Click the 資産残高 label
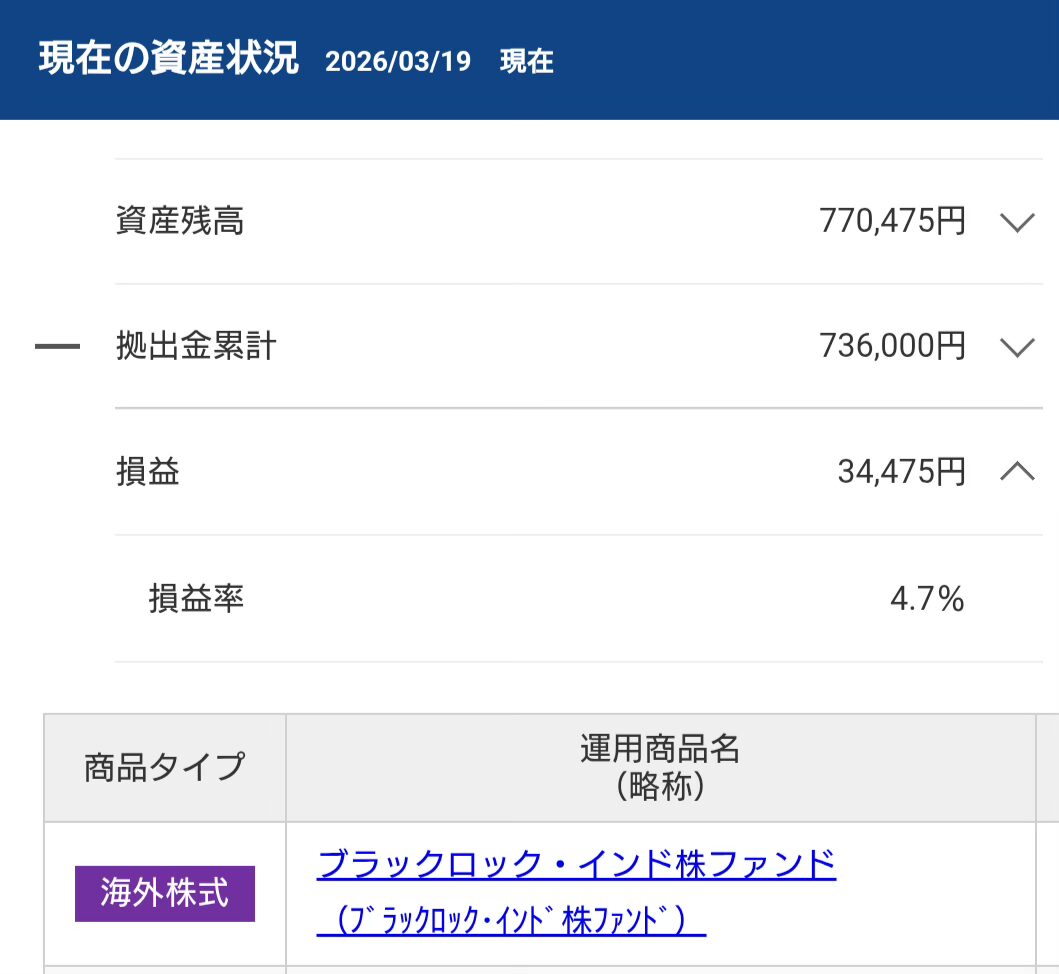 pos(180,221)
